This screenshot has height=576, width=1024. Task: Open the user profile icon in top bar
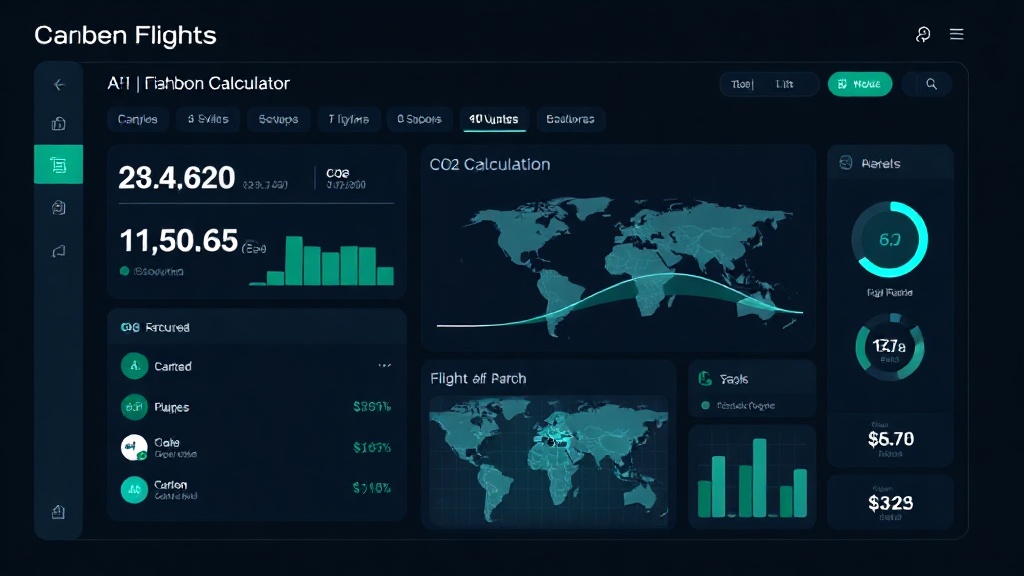(x=923, y=35)
